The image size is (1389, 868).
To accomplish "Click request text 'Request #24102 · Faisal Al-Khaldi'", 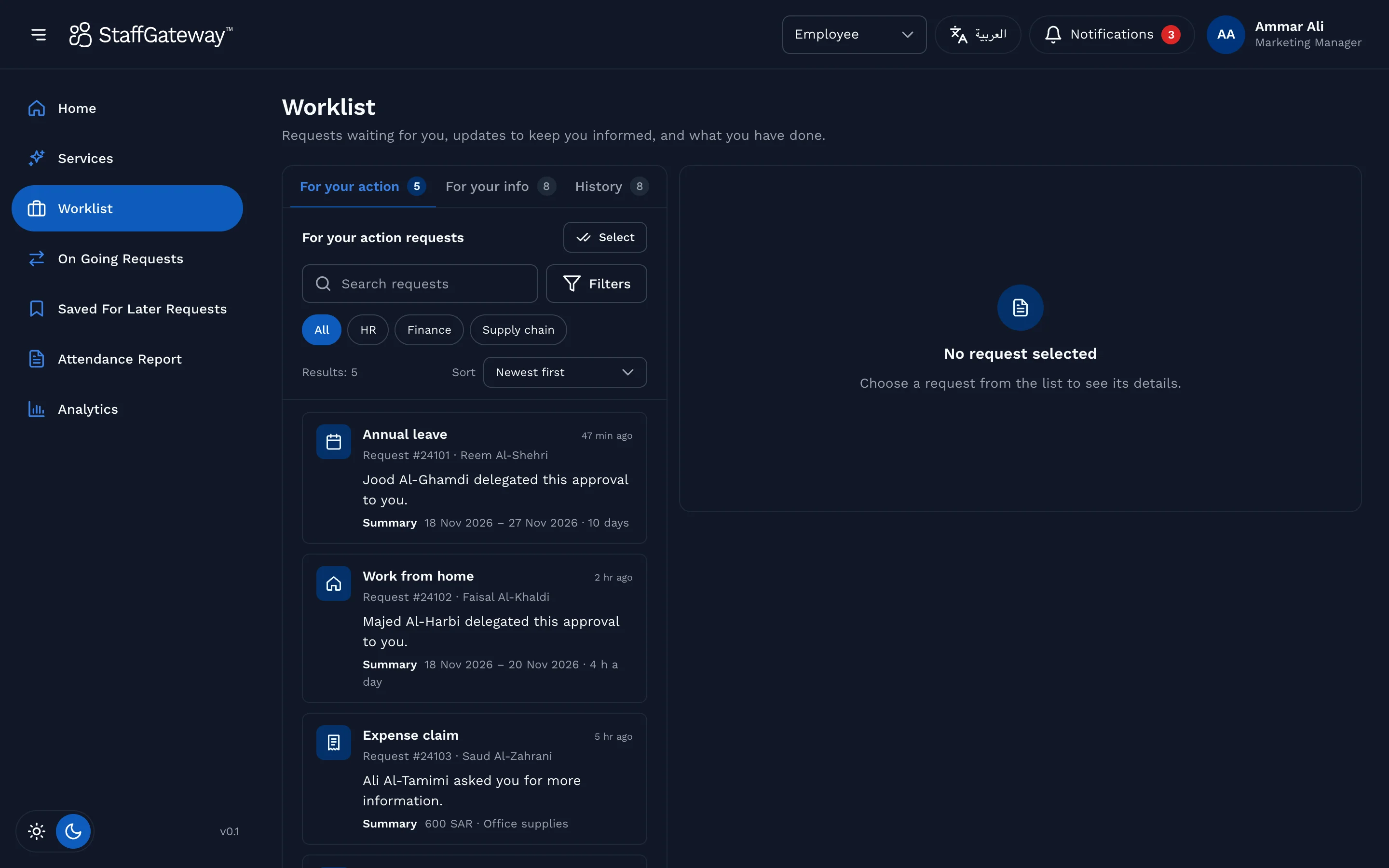I will (x=456, y=597).
